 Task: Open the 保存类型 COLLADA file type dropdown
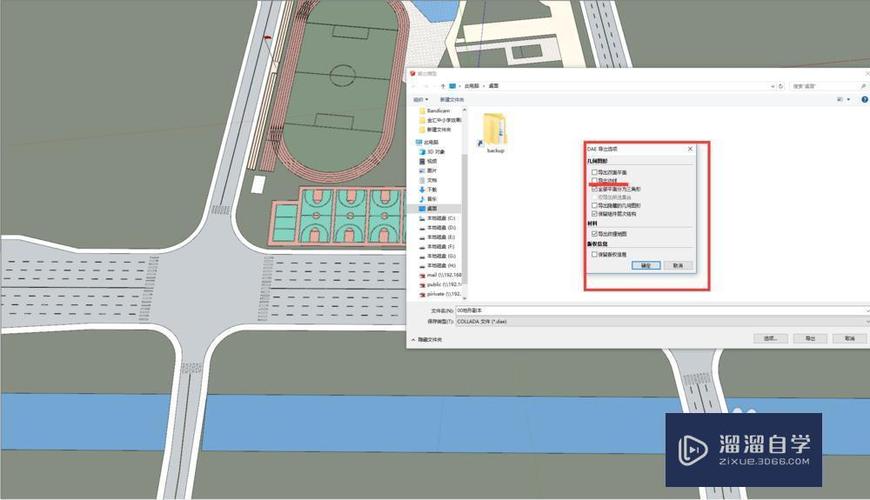click(662, 321)
